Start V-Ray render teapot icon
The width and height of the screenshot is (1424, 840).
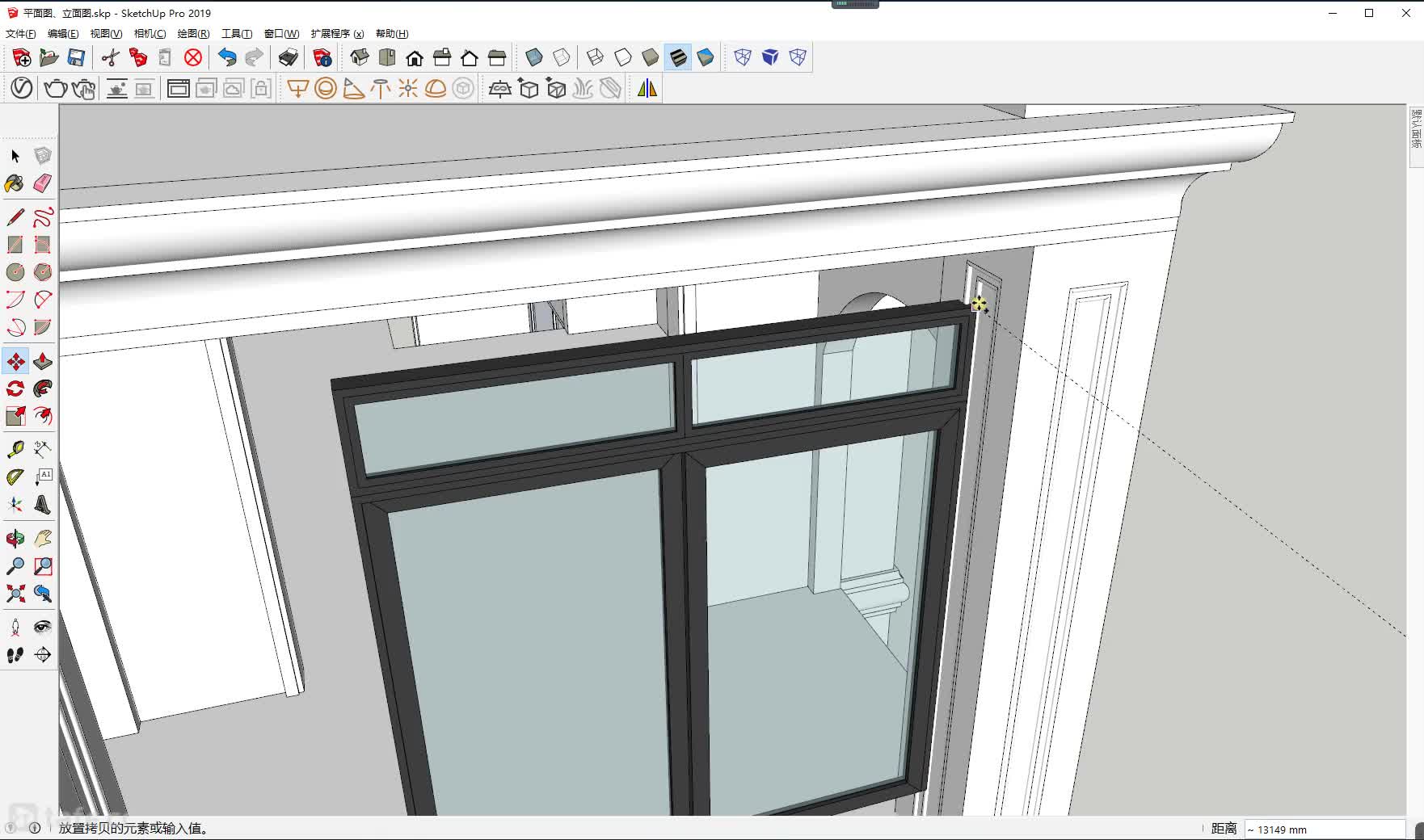click(x=56, y=88)
